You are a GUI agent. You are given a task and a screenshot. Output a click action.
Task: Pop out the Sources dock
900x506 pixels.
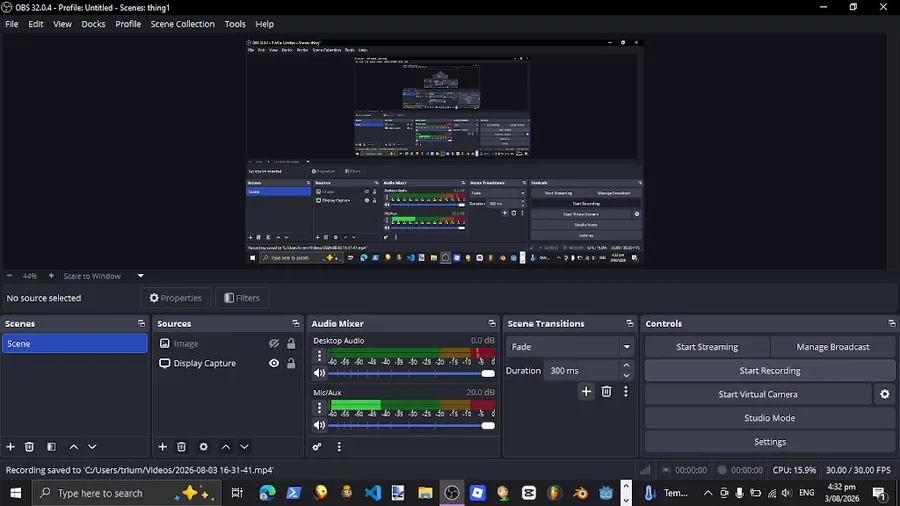pos(296,324)
